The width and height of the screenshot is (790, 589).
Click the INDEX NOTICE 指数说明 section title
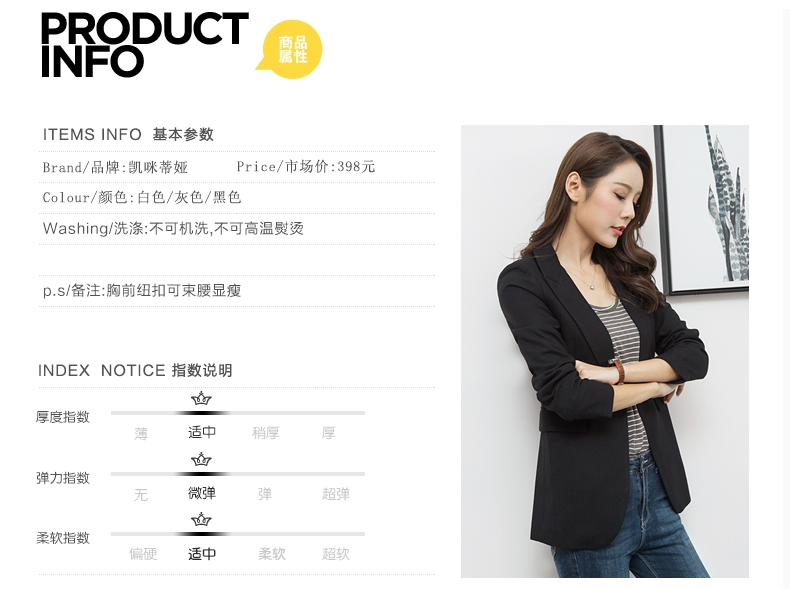tap(135, 370)
